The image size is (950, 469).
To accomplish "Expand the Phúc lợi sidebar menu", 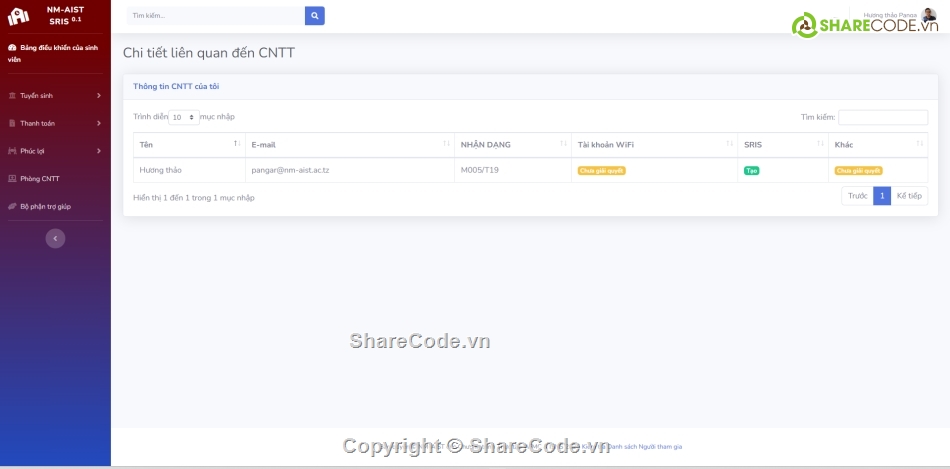I will pos(55,151).
